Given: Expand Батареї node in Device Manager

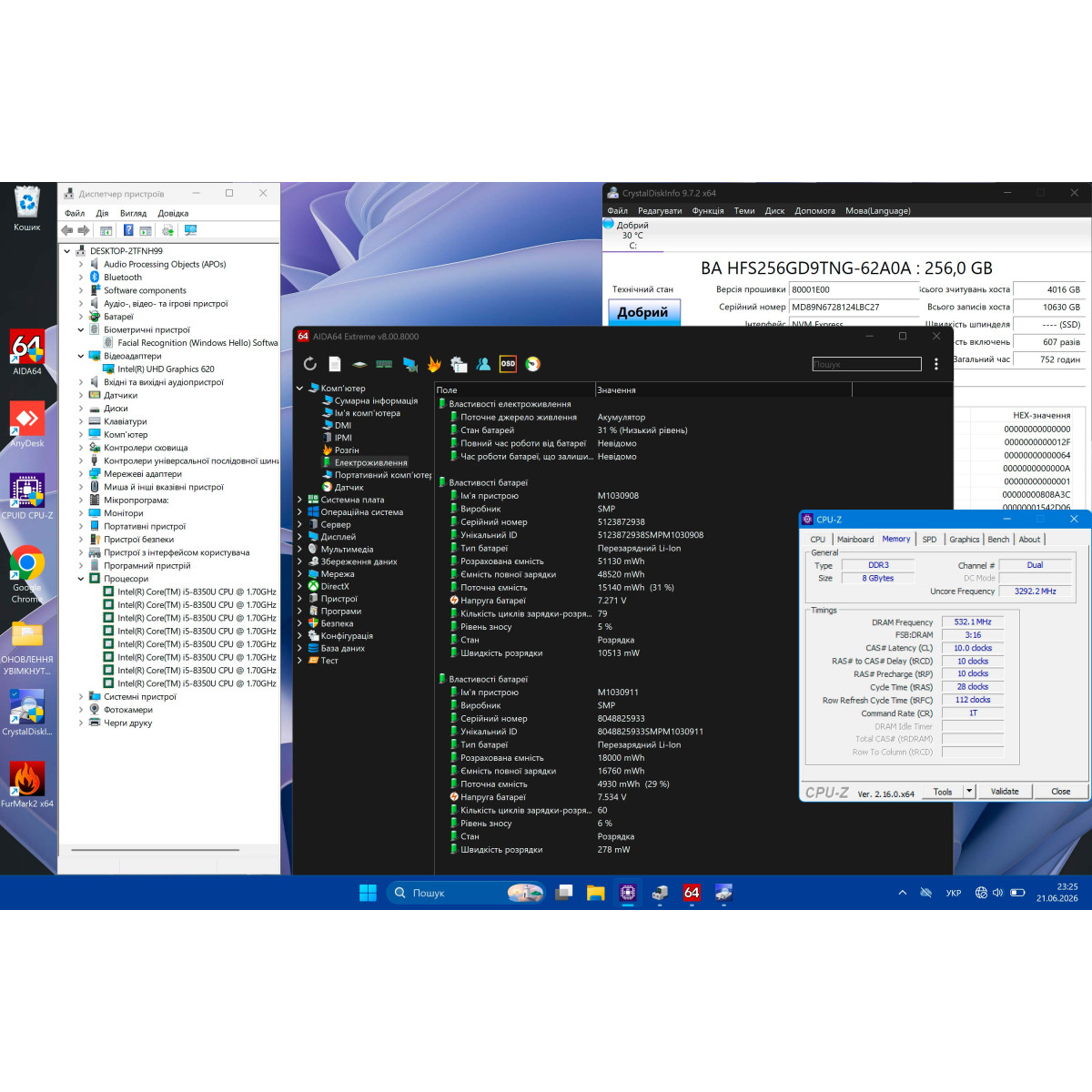Looking at the screenshot, I should click(81, 318).
